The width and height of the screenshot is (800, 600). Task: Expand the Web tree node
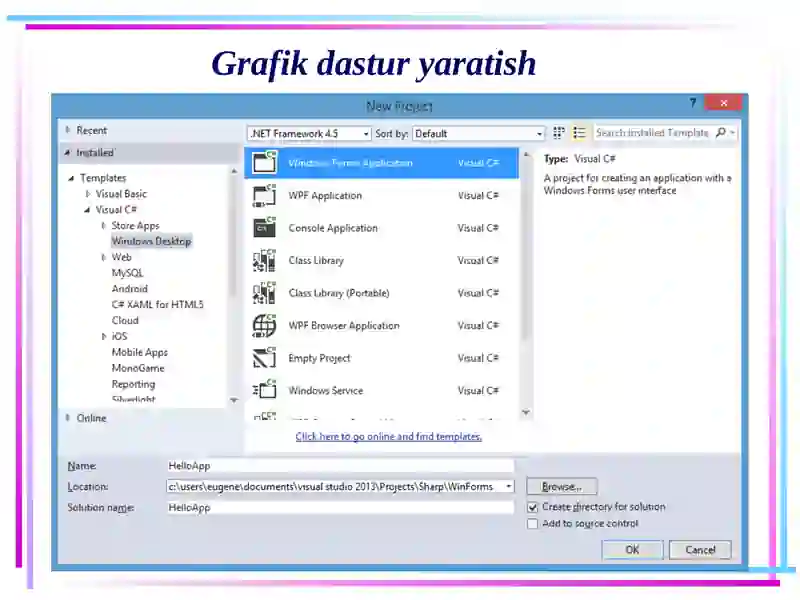(x=104, y=257)
